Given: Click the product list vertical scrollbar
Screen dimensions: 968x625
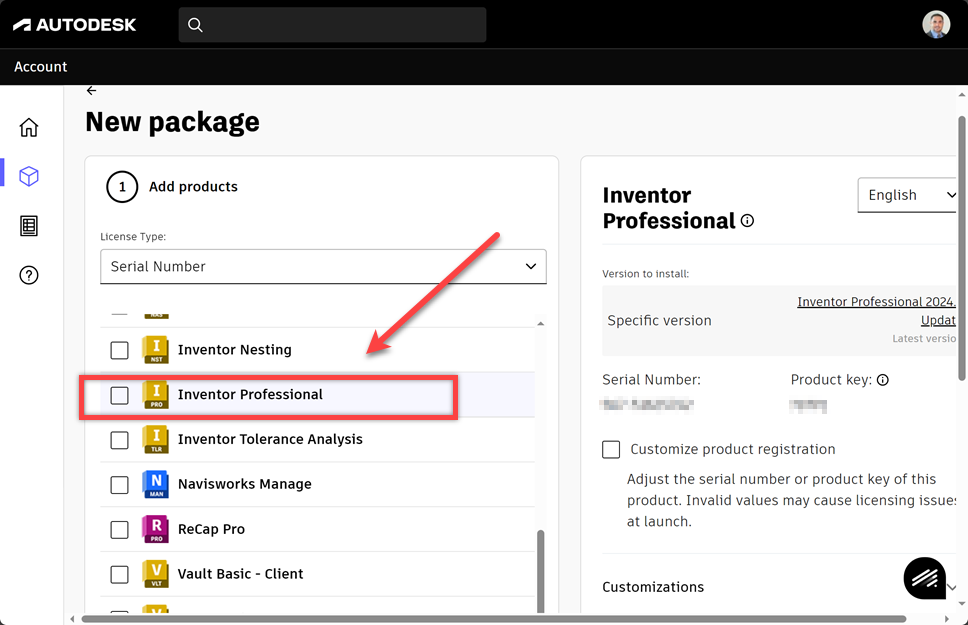Looking at the screenshot, I should pos(541,571).
